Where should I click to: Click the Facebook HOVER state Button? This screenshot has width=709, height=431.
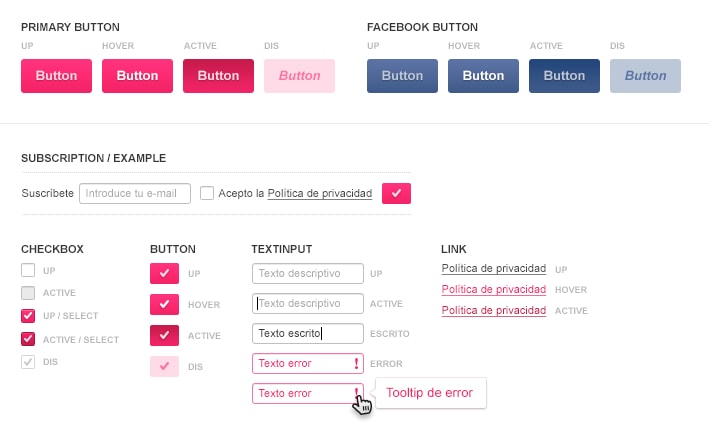click(x=483, y=76)
